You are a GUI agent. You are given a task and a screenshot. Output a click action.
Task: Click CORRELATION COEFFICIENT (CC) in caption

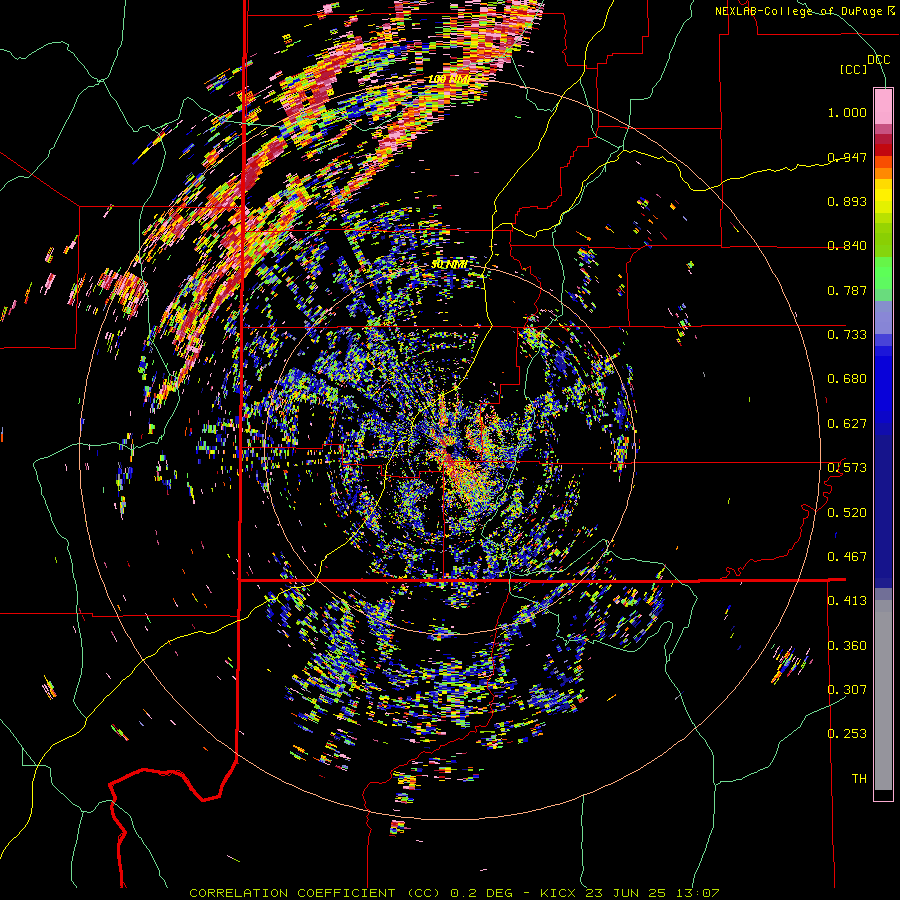pyautogui.click(x=315, y=893)
